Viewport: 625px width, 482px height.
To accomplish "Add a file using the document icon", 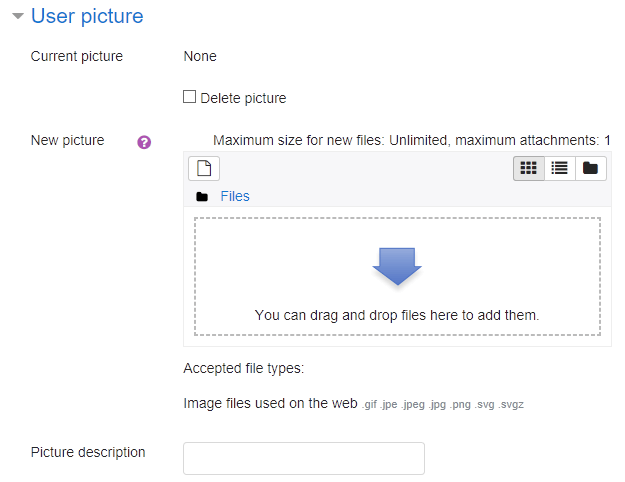I will click(x=204, y=168).
